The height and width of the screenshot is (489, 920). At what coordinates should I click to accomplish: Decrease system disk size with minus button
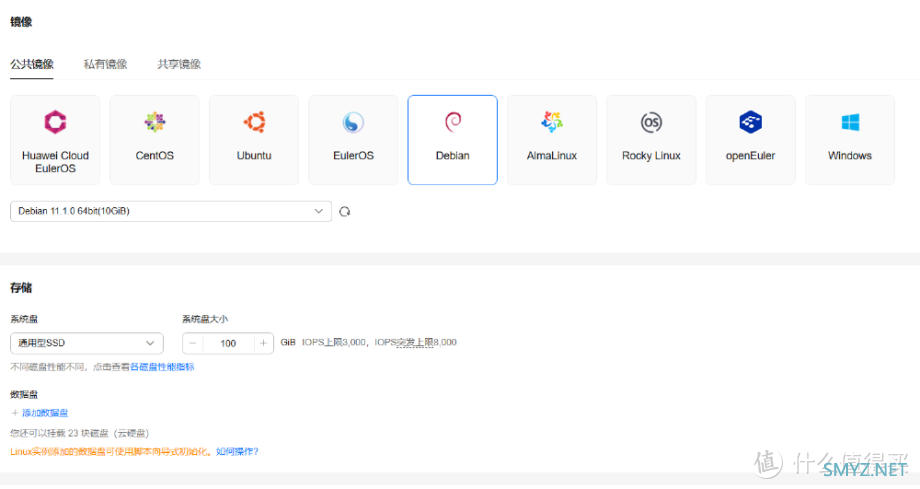[192, 343]
